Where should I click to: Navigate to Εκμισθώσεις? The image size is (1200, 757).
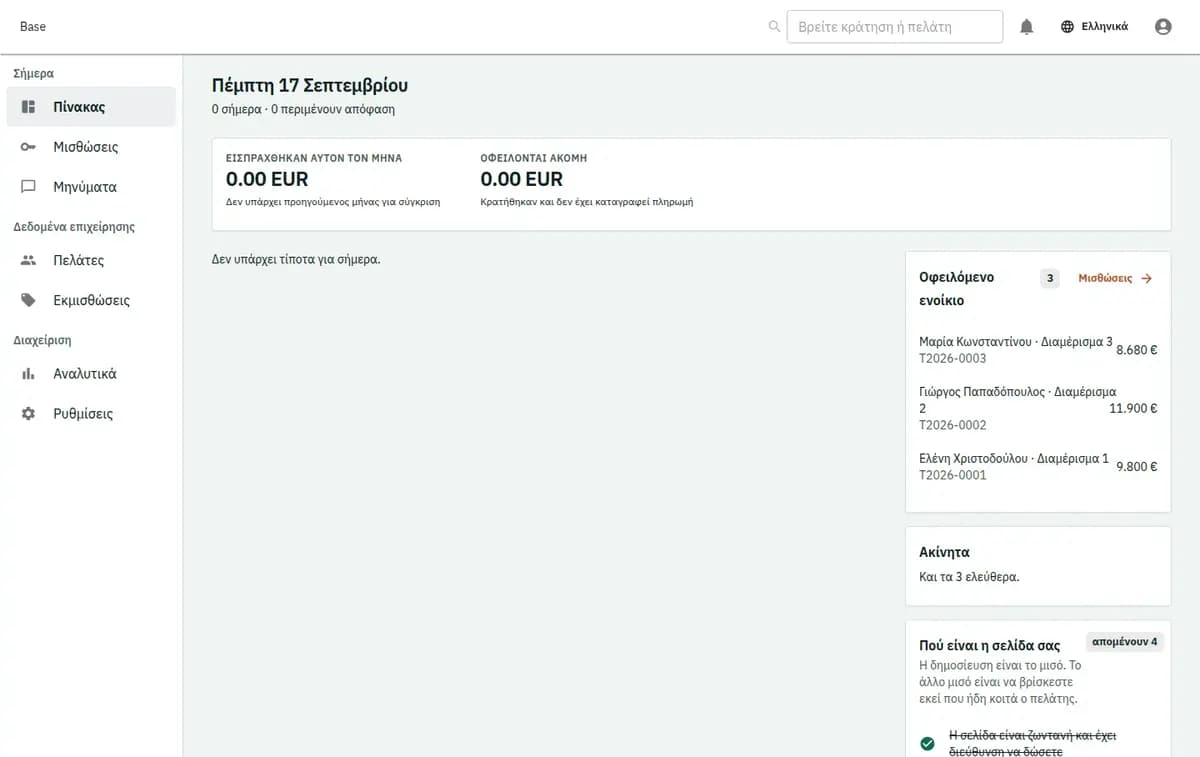(91, 300)
